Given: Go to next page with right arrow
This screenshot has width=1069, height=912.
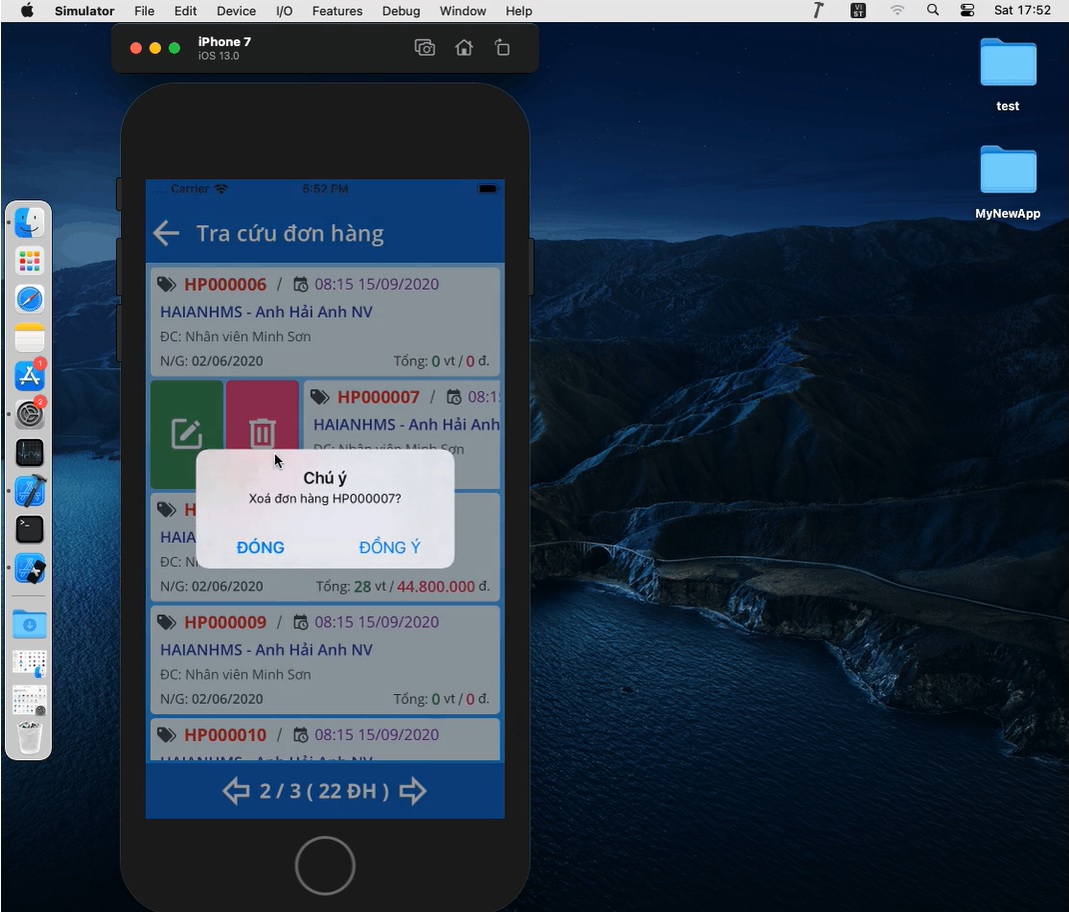Looking at the screenshot, I should [x=412, y=792].
